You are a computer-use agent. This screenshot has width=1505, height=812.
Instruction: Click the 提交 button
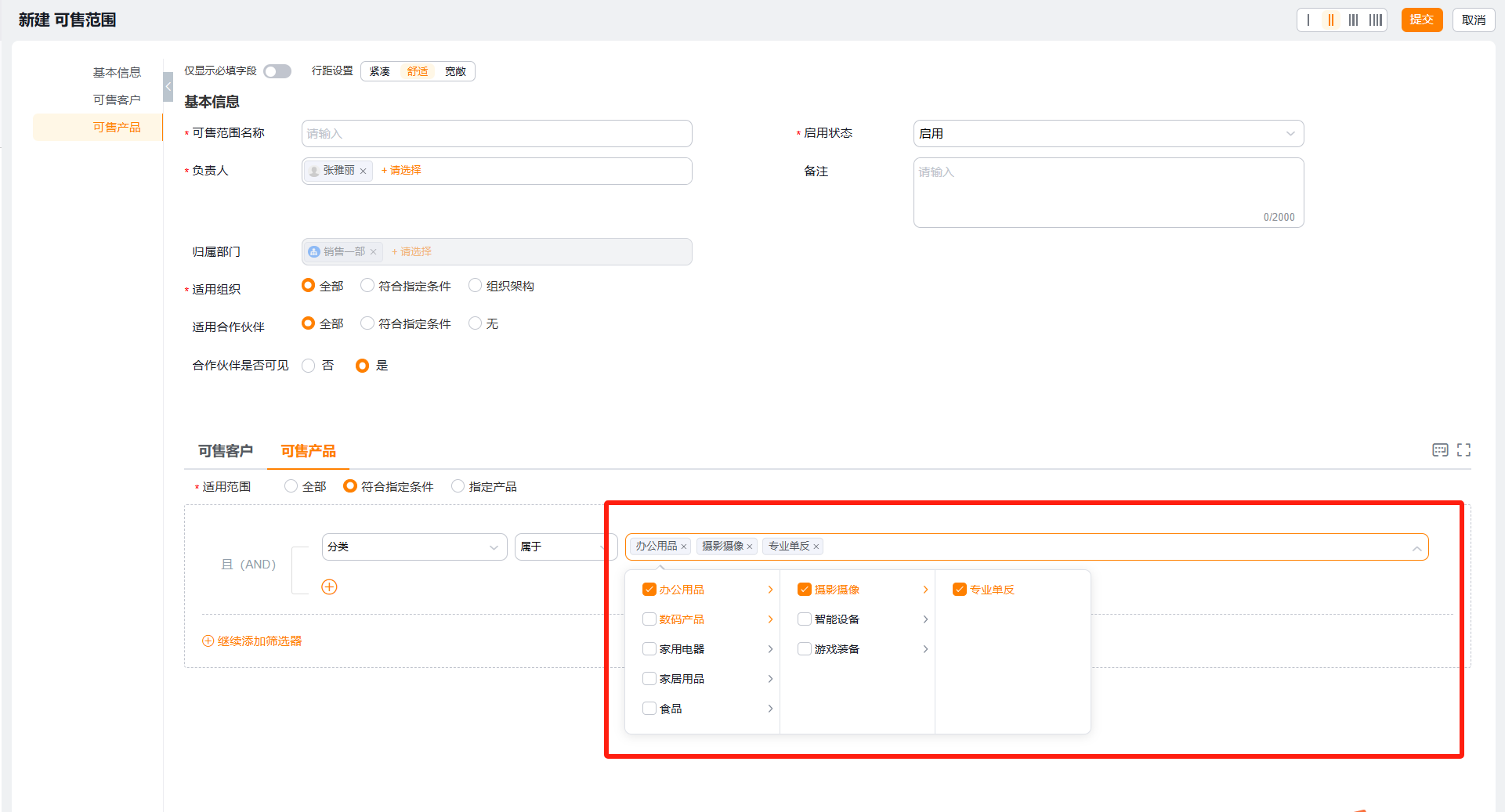coord(1421,20)
